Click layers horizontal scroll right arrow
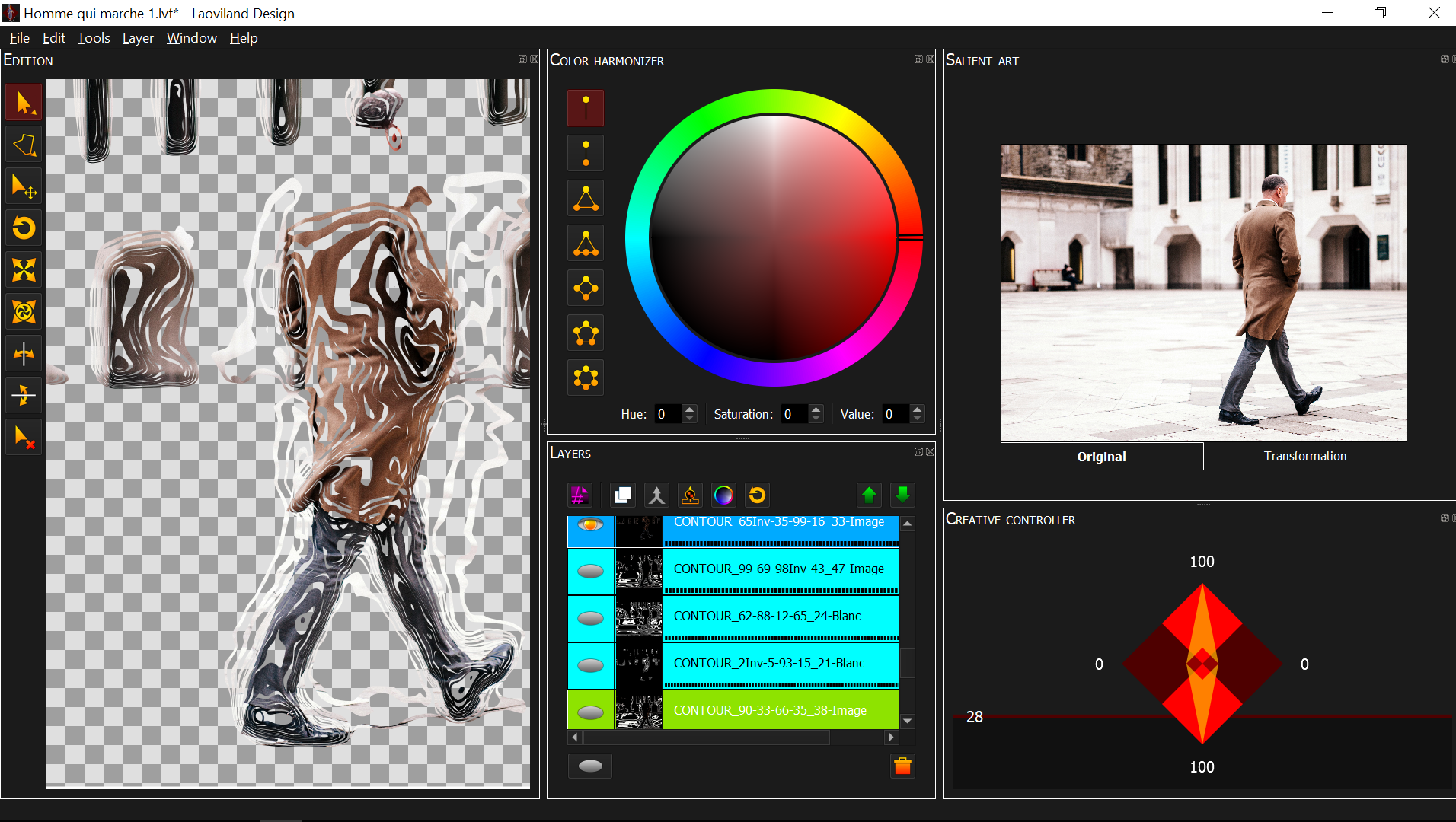 pos(891,737)
